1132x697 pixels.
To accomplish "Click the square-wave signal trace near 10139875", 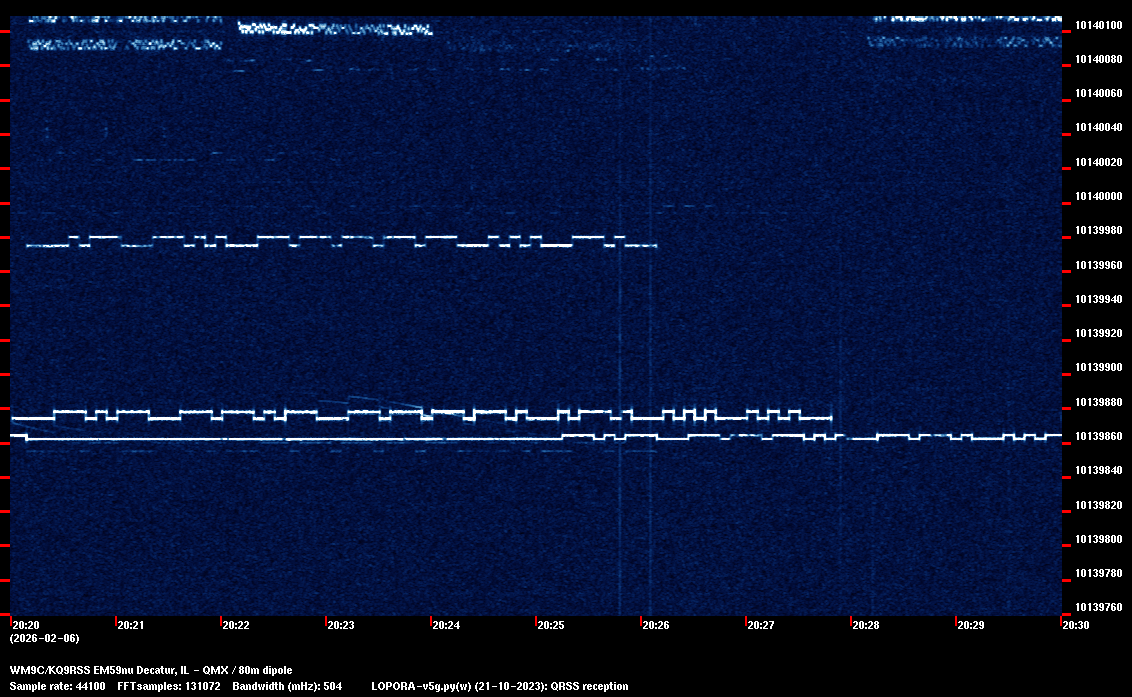I will pos(400,414).
